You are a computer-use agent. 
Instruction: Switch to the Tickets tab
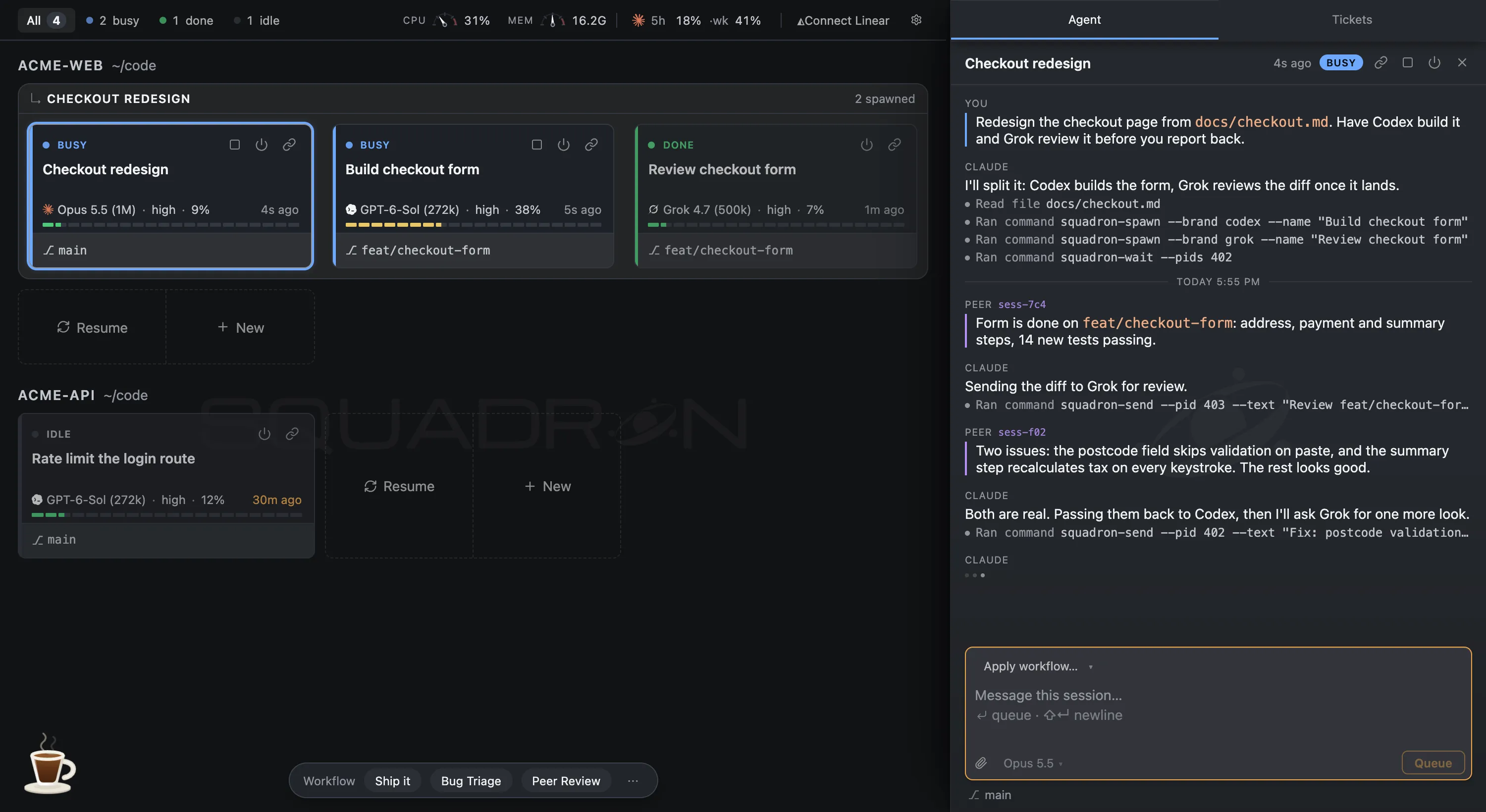click(1352, 20)
